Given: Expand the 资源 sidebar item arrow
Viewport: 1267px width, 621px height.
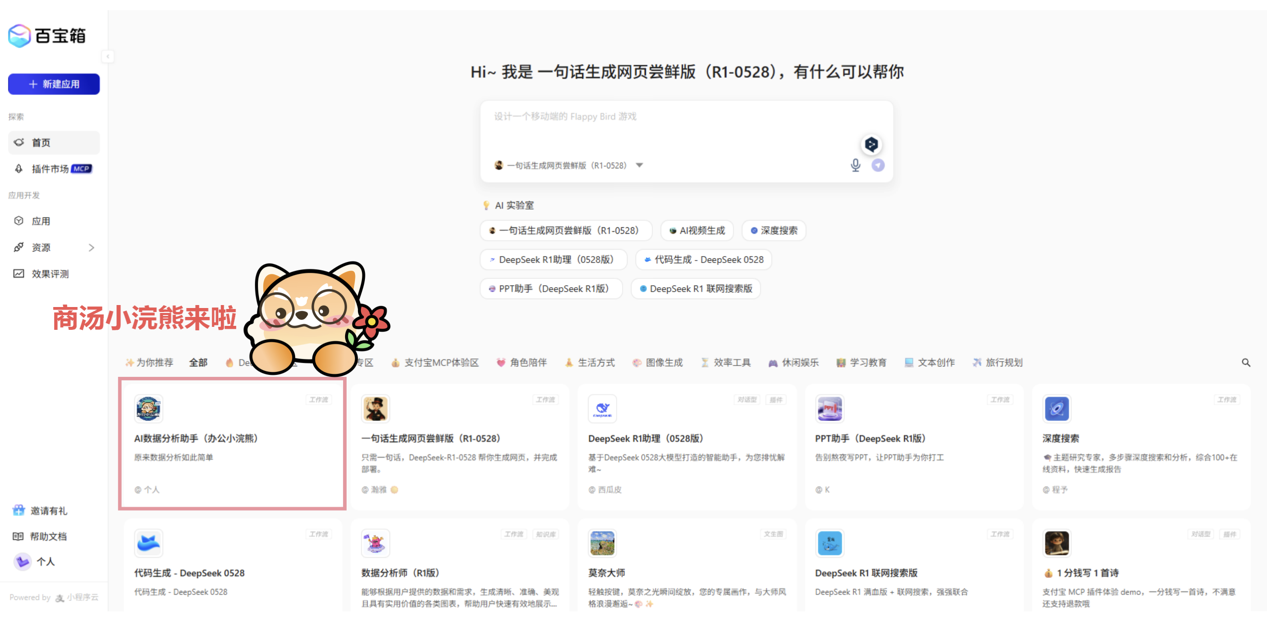Looking at the screenshot, I should coord(91,247).
